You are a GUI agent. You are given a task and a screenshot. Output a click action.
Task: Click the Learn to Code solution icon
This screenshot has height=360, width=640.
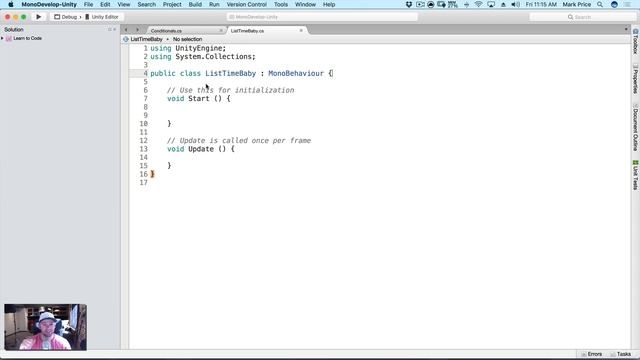(x=9, y=38)
